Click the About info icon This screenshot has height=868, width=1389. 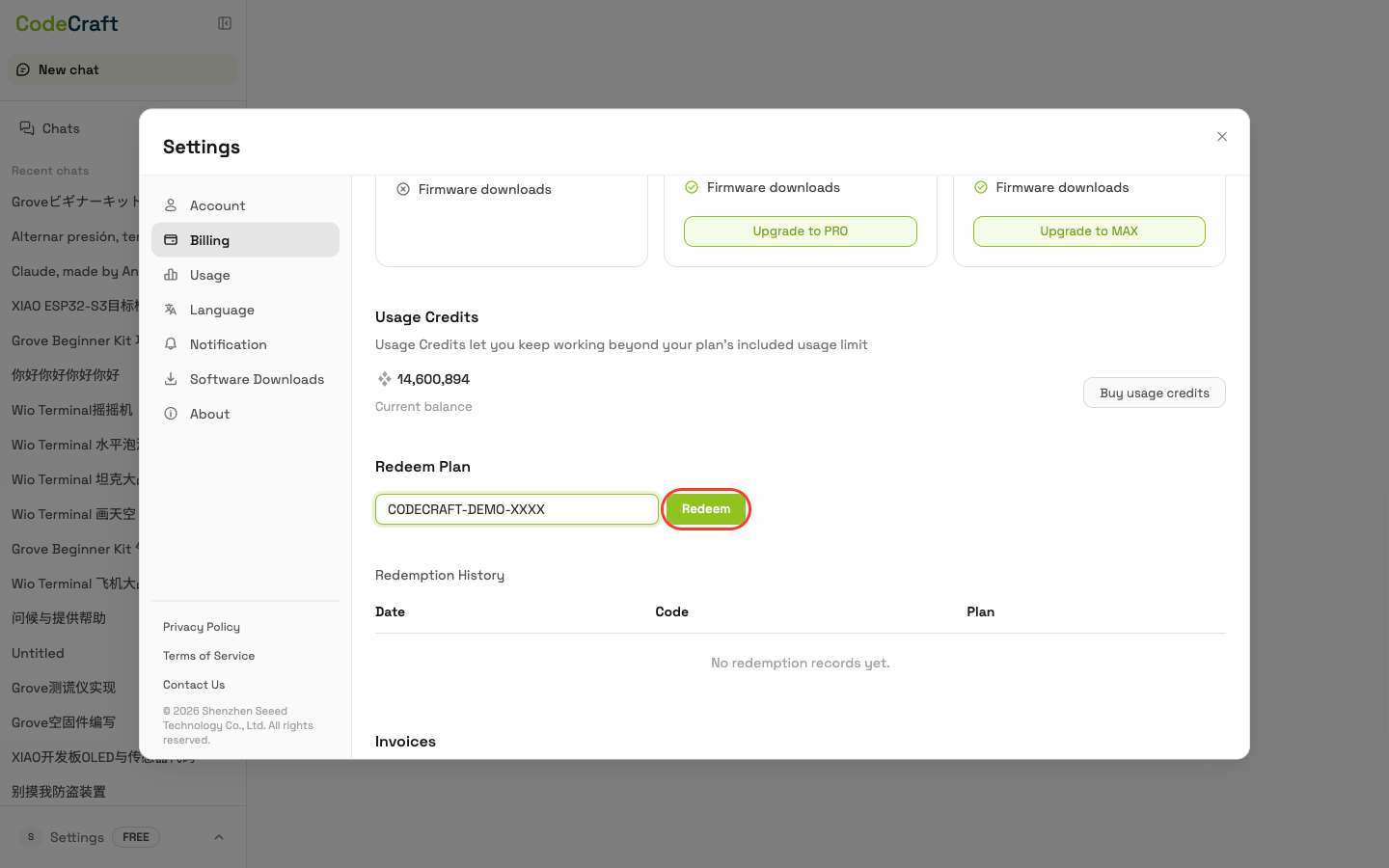[171, 414]
